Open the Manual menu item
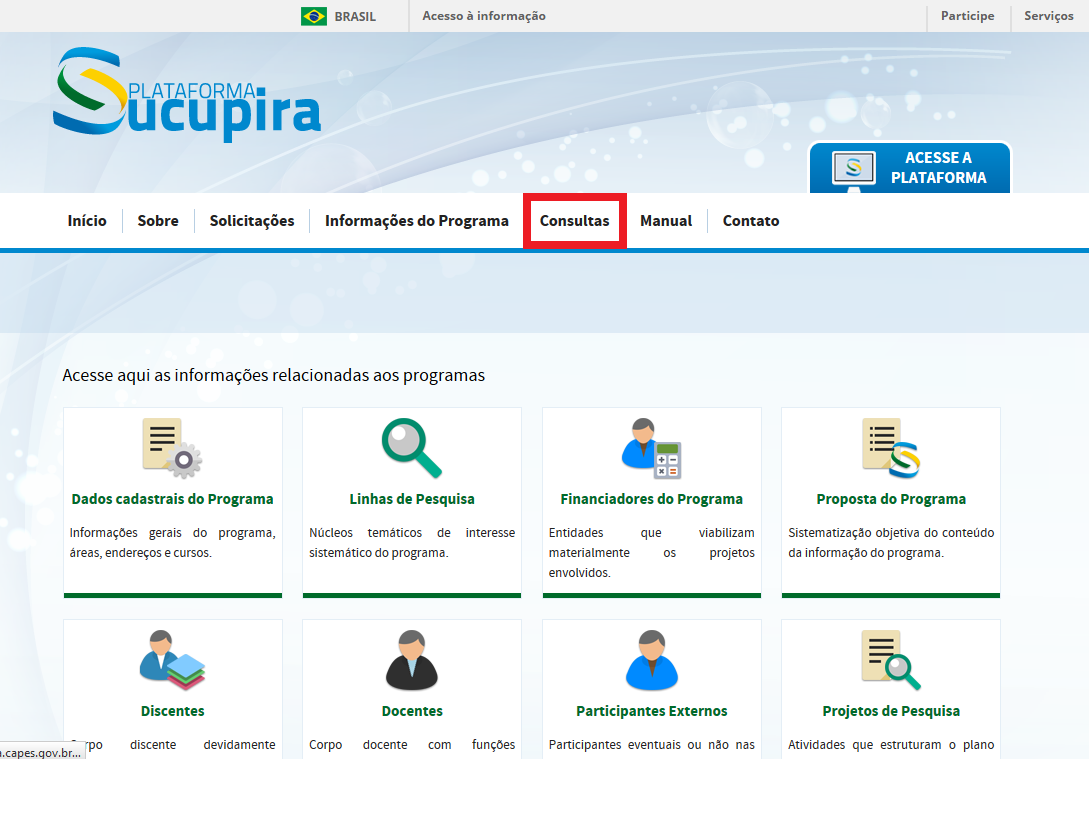Screen dimensions: 1089x816 tap(666, 221)
